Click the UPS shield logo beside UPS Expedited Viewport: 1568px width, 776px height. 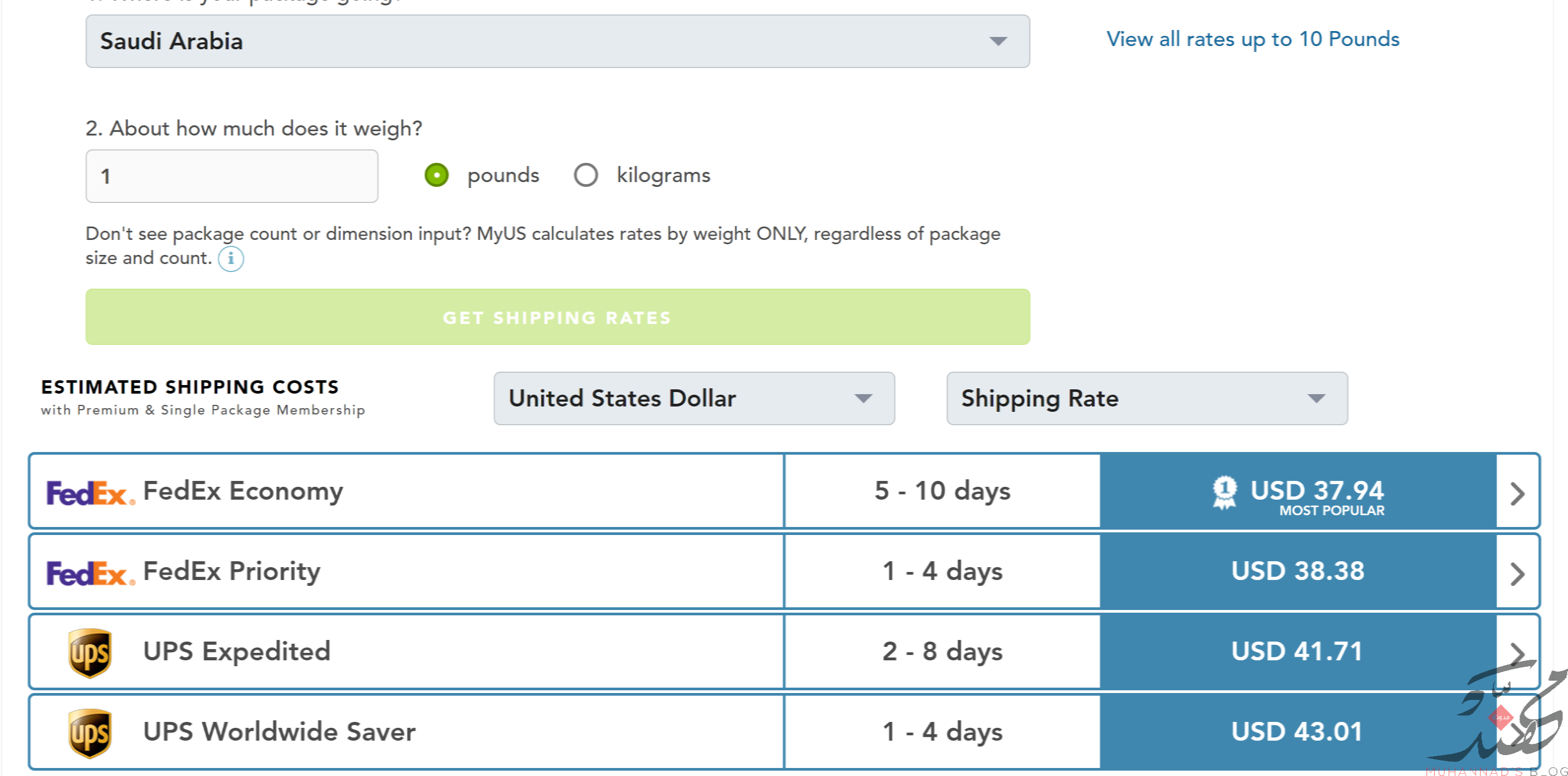click(x=89, y=653)
